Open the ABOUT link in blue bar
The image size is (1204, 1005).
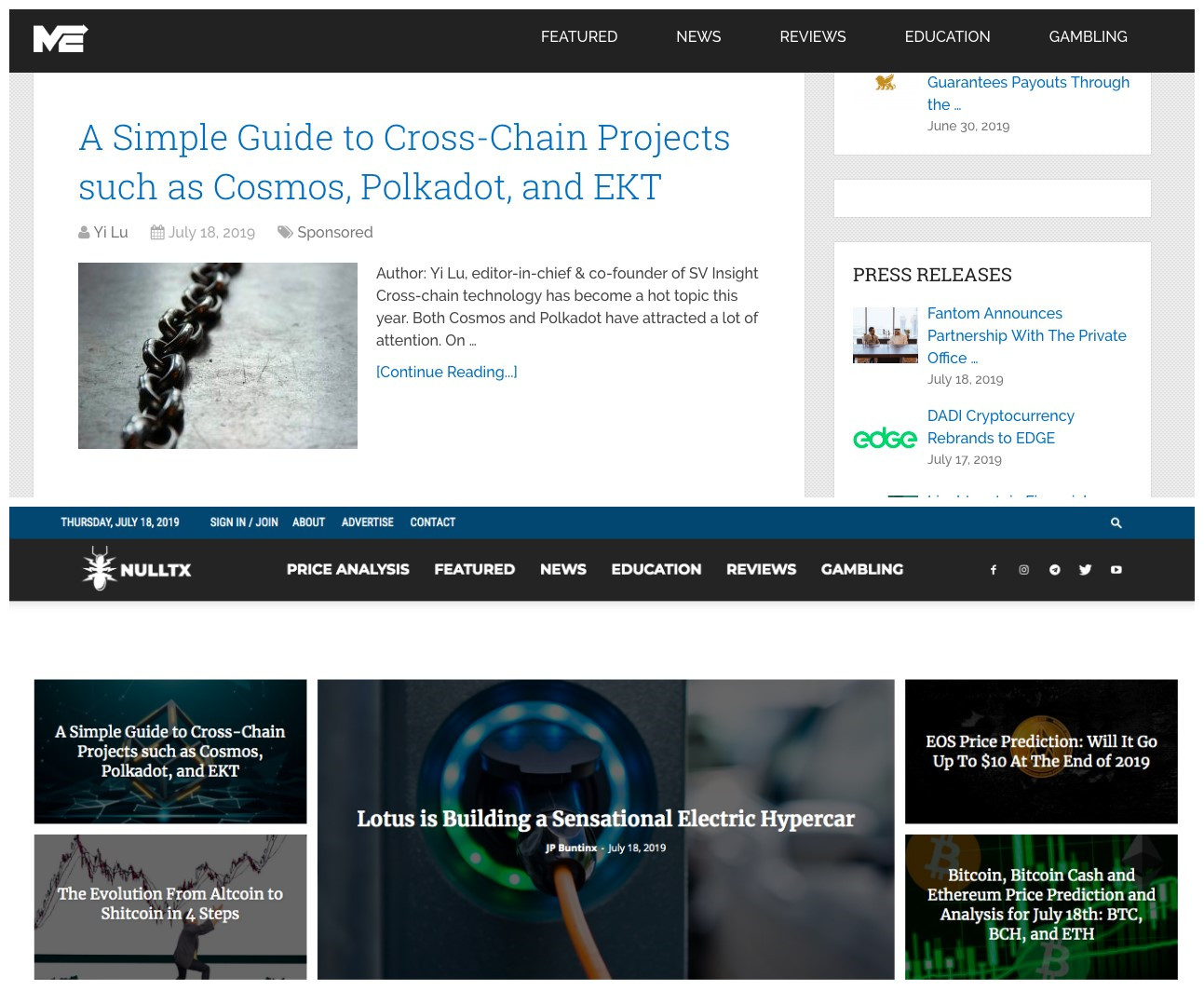coord(308,523)
